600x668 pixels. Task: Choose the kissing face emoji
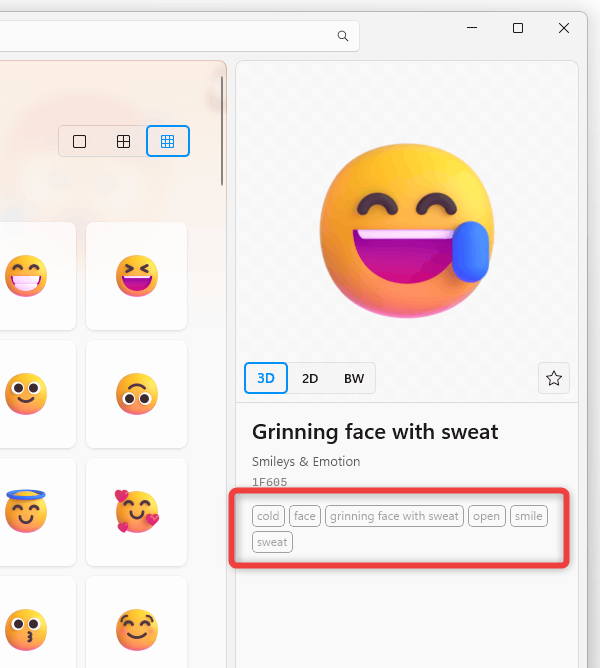click(26, 630)
